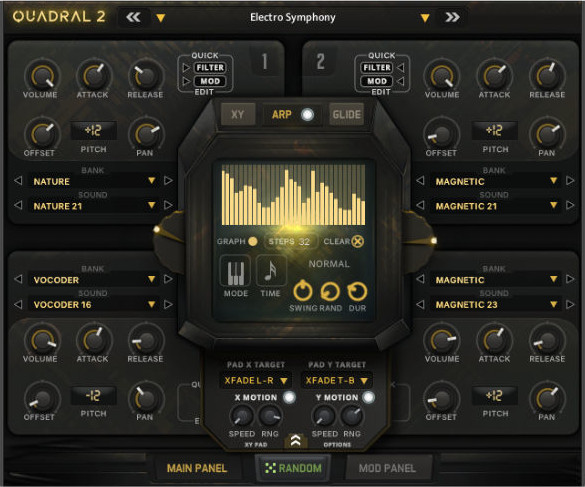
Task: Click inside the arp step graph
Action: point(293,194)
